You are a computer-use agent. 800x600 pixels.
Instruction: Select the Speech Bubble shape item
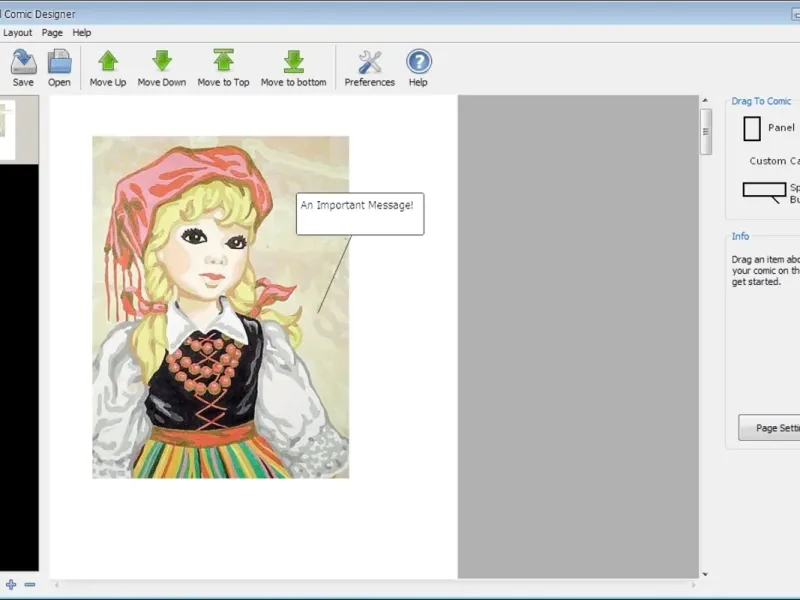pos(764,192)
